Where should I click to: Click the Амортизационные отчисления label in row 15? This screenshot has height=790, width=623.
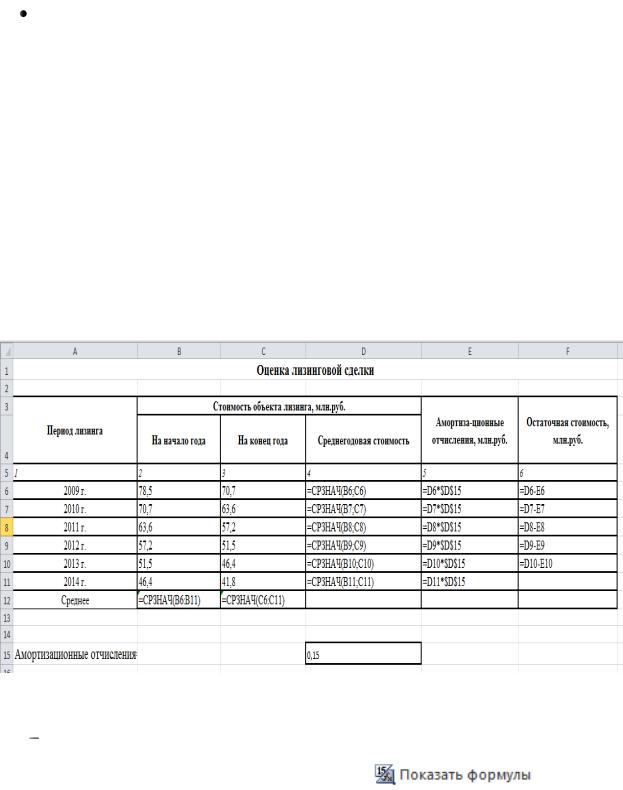click(76, 654)
